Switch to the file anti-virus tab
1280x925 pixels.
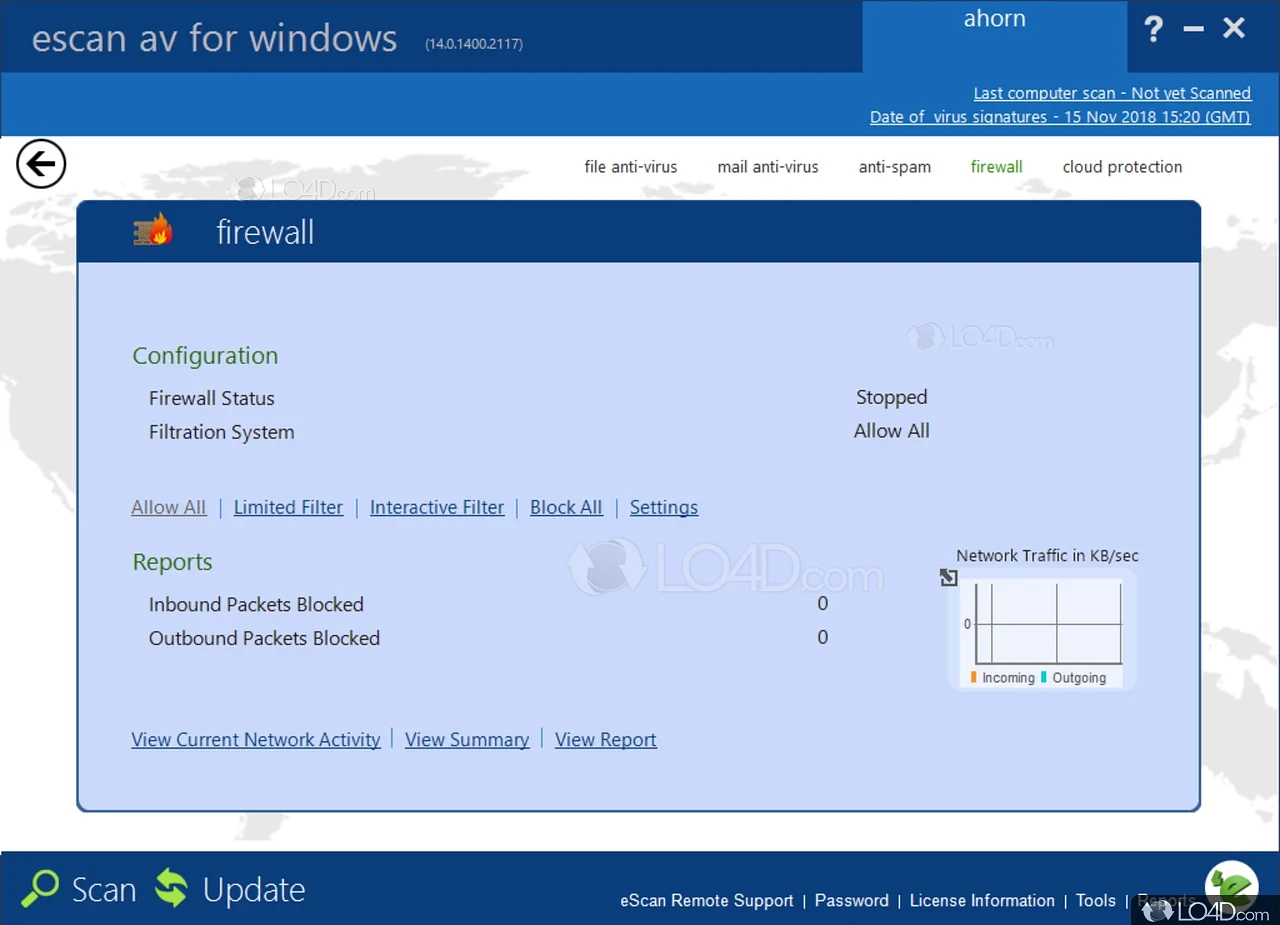click(x=631, y=167)
